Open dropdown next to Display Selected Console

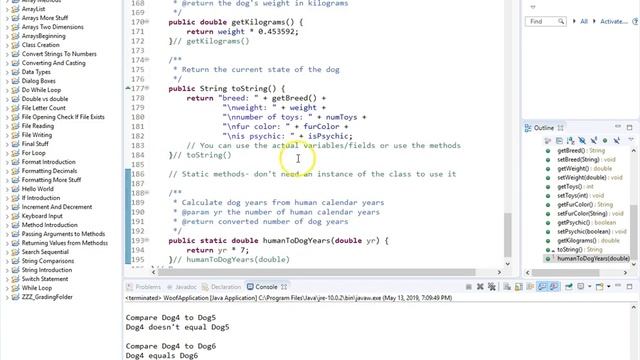tap(590, 287)
